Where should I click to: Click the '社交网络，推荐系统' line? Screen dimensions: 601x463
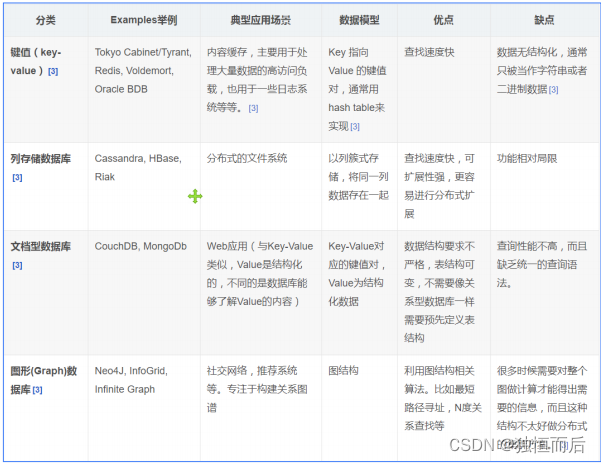pos(252,371)
